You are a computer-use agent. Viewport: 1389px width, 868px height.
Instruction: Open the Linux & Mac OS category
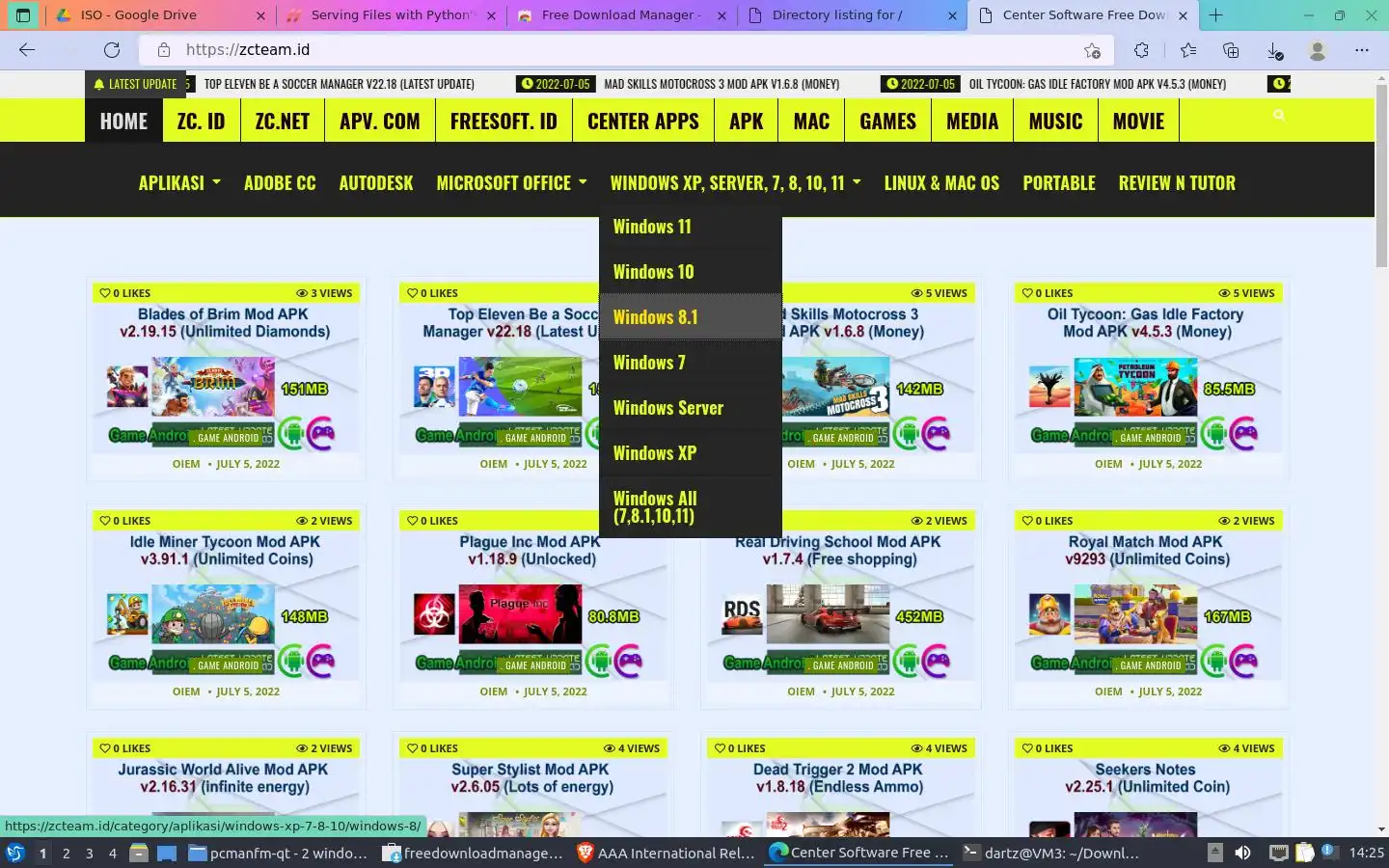tap(941, 182)
